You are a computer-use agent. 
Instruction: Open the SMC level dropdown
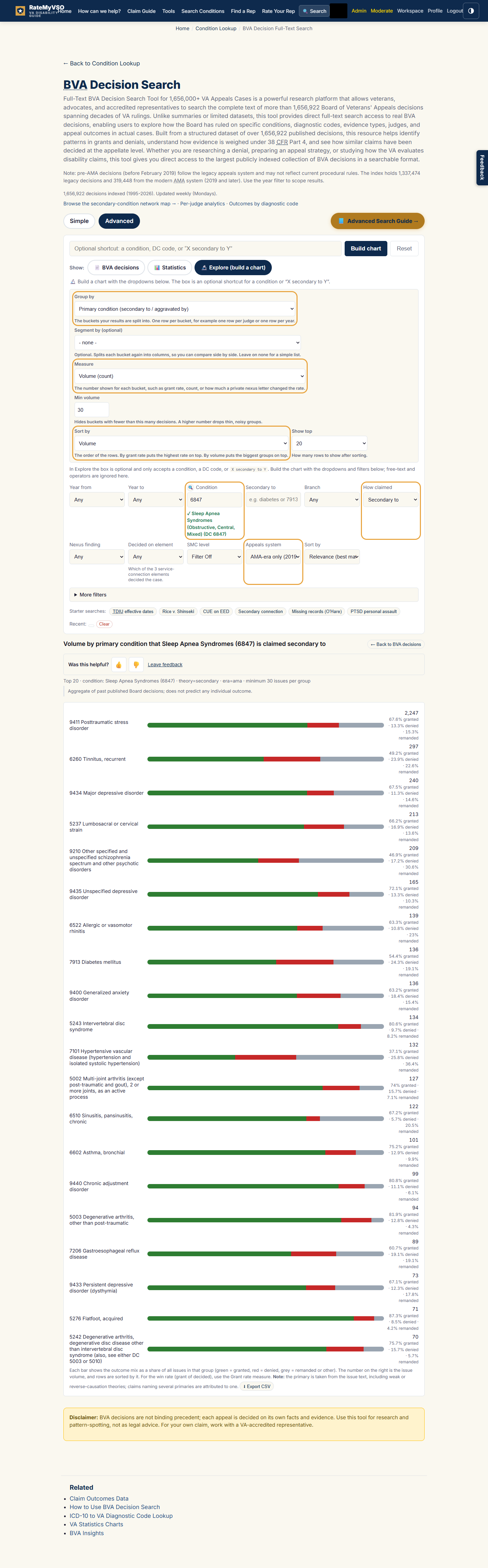[x=215, y=557]
